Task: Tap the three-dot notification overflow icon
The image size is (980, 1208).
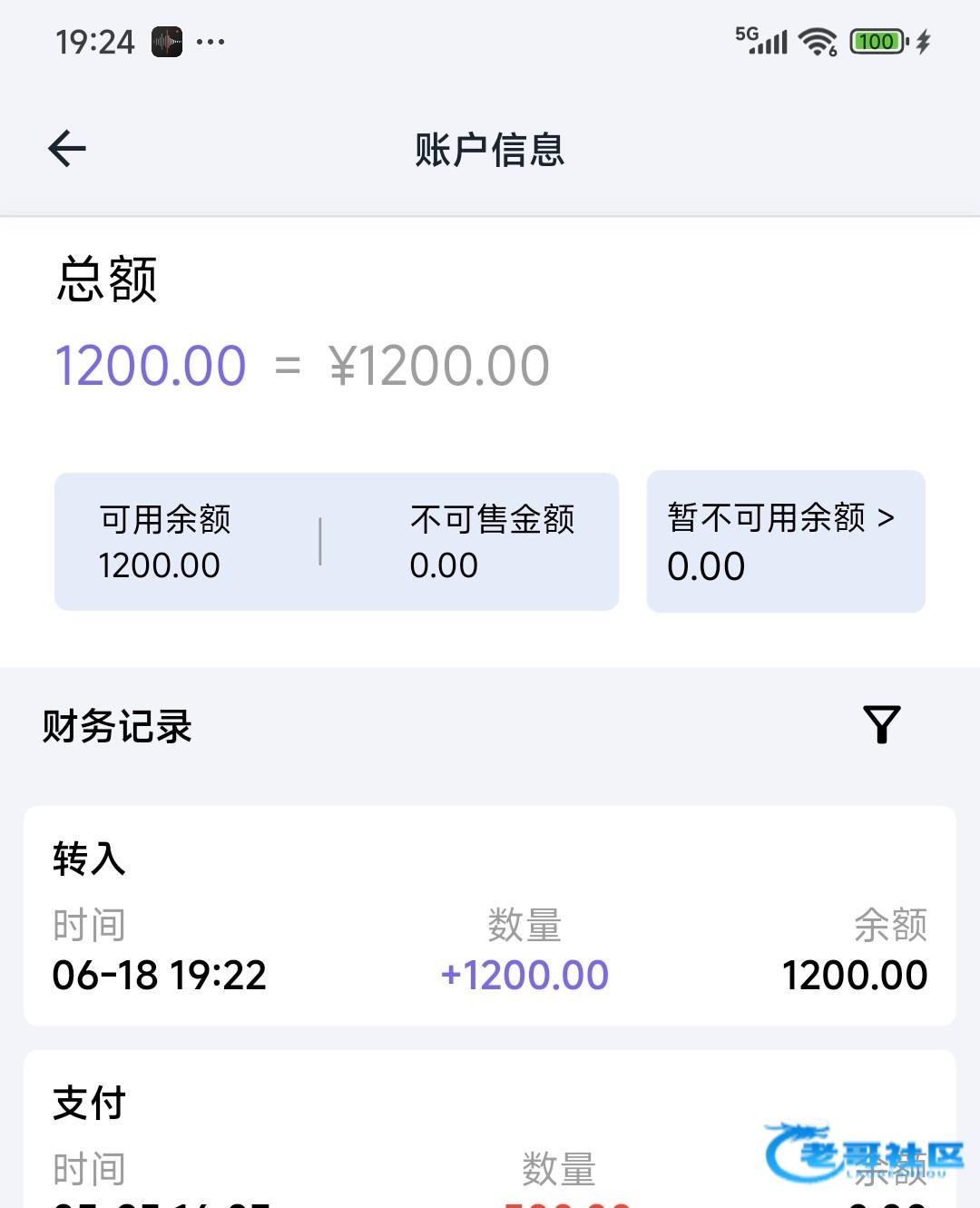Action: (211, 42)
